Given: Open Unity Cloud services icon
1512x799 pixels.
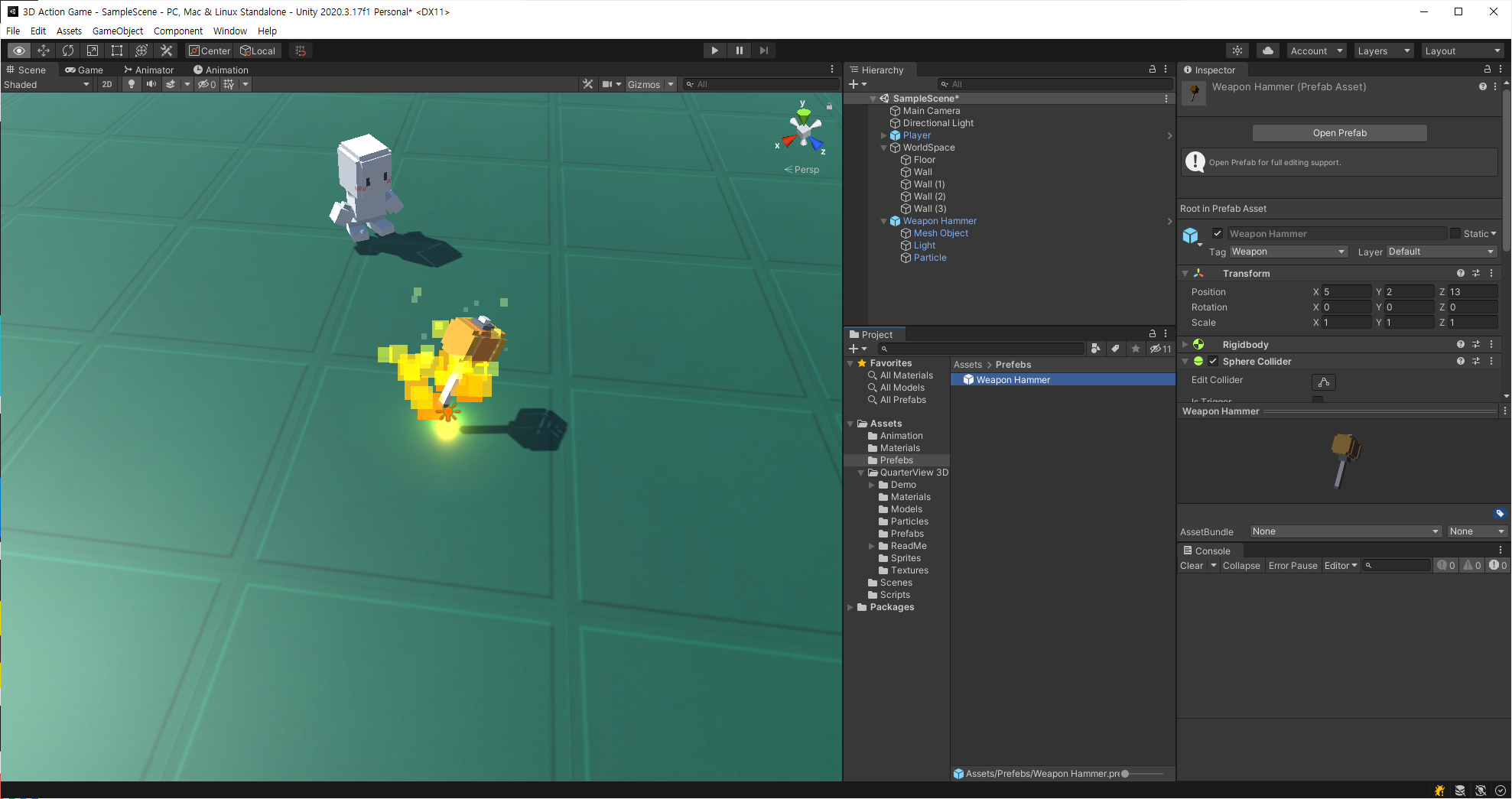Looking at the screenshot, I should 1268,50.
